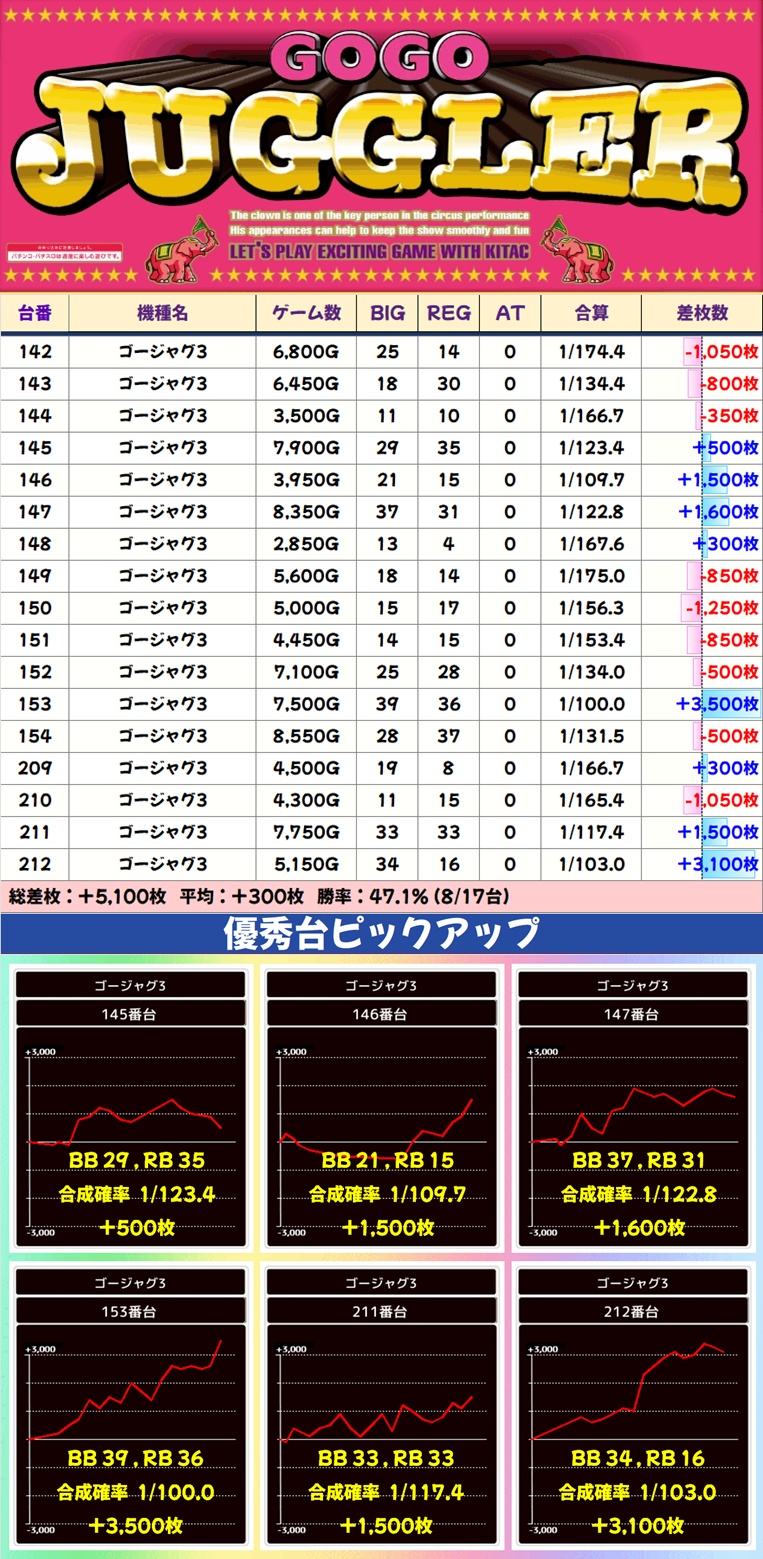Viewport: 763px width, 1559px height.
Task: Open the 145番台 graph card
Action: (130, 1108)
